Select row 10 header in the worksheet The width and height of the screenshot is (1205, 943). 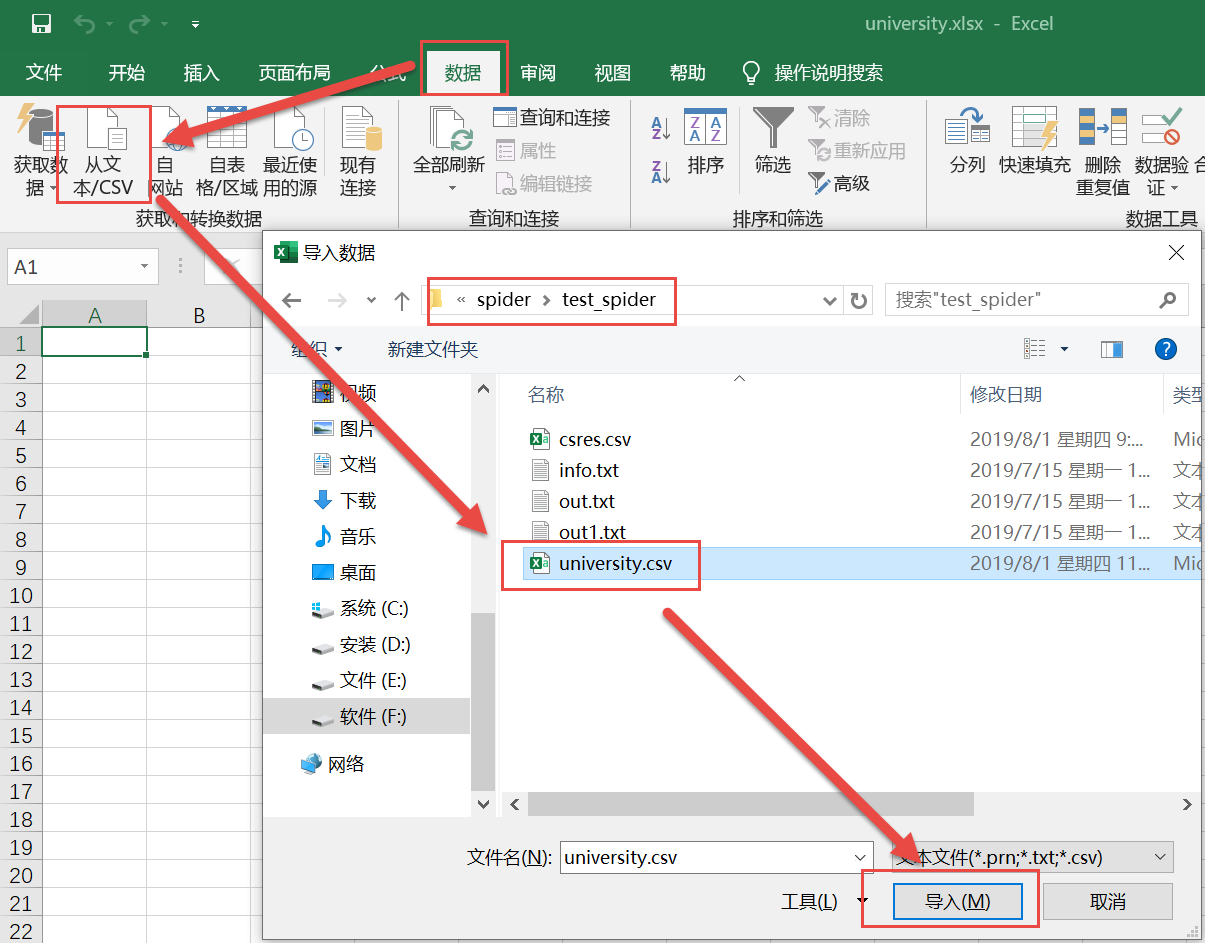click(x=21, y=595)
